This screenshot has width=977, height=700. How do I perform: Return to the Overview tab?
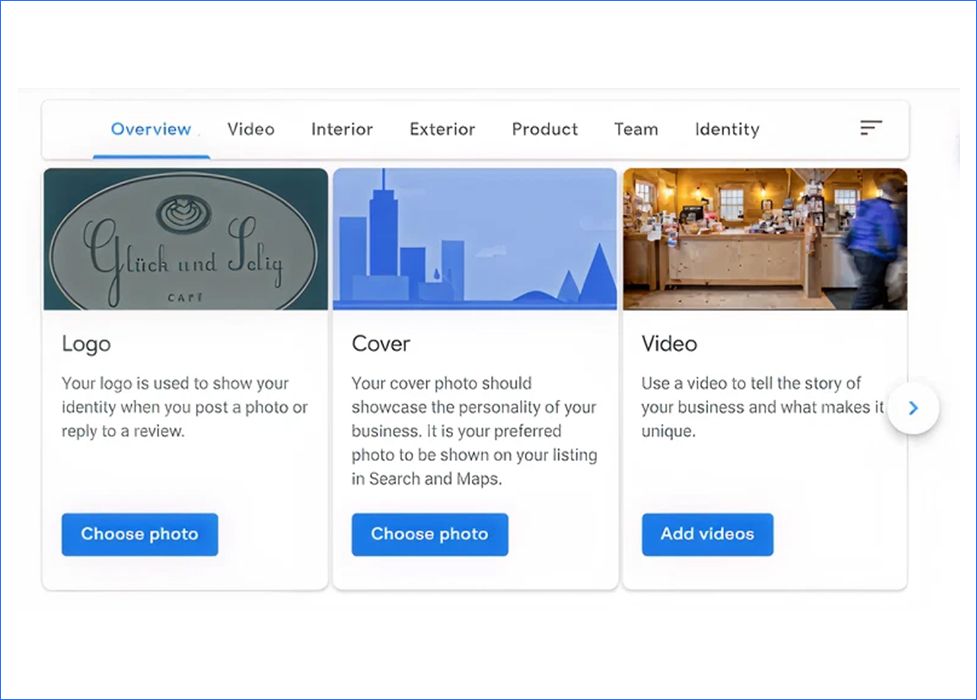(151, 129)
